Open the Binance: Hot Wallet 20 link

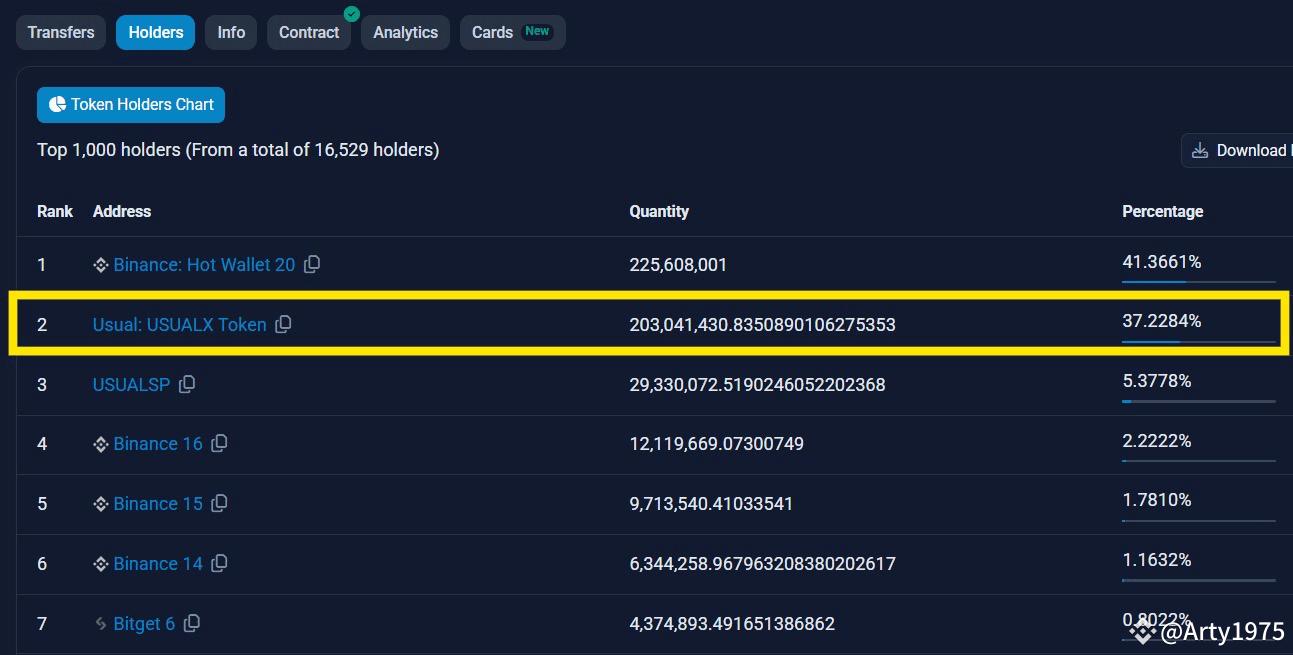pyautogui.click(x=204, y=264)
